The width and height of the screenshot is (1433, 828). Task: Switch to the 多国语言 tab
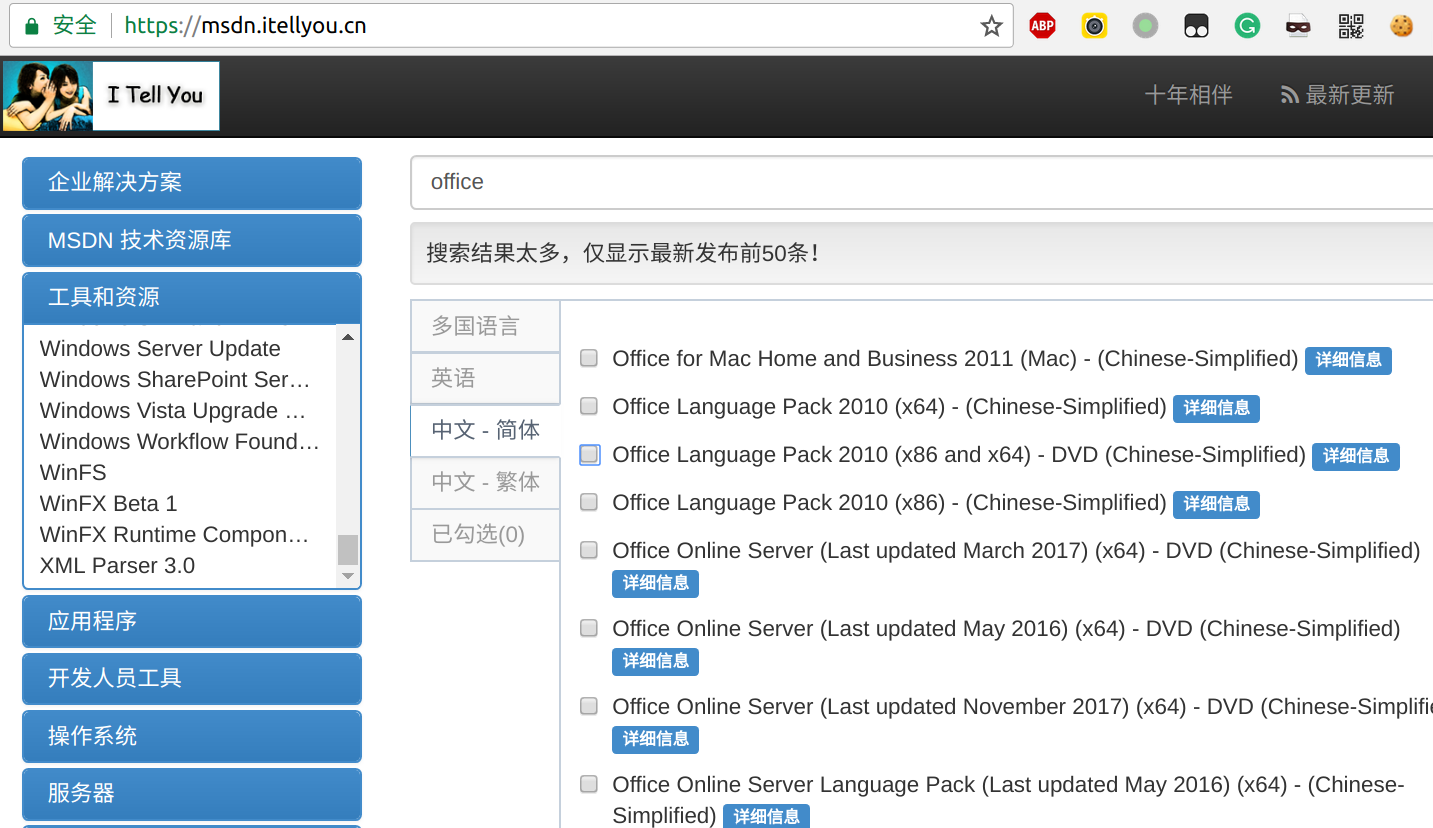[x=485, y=326]
